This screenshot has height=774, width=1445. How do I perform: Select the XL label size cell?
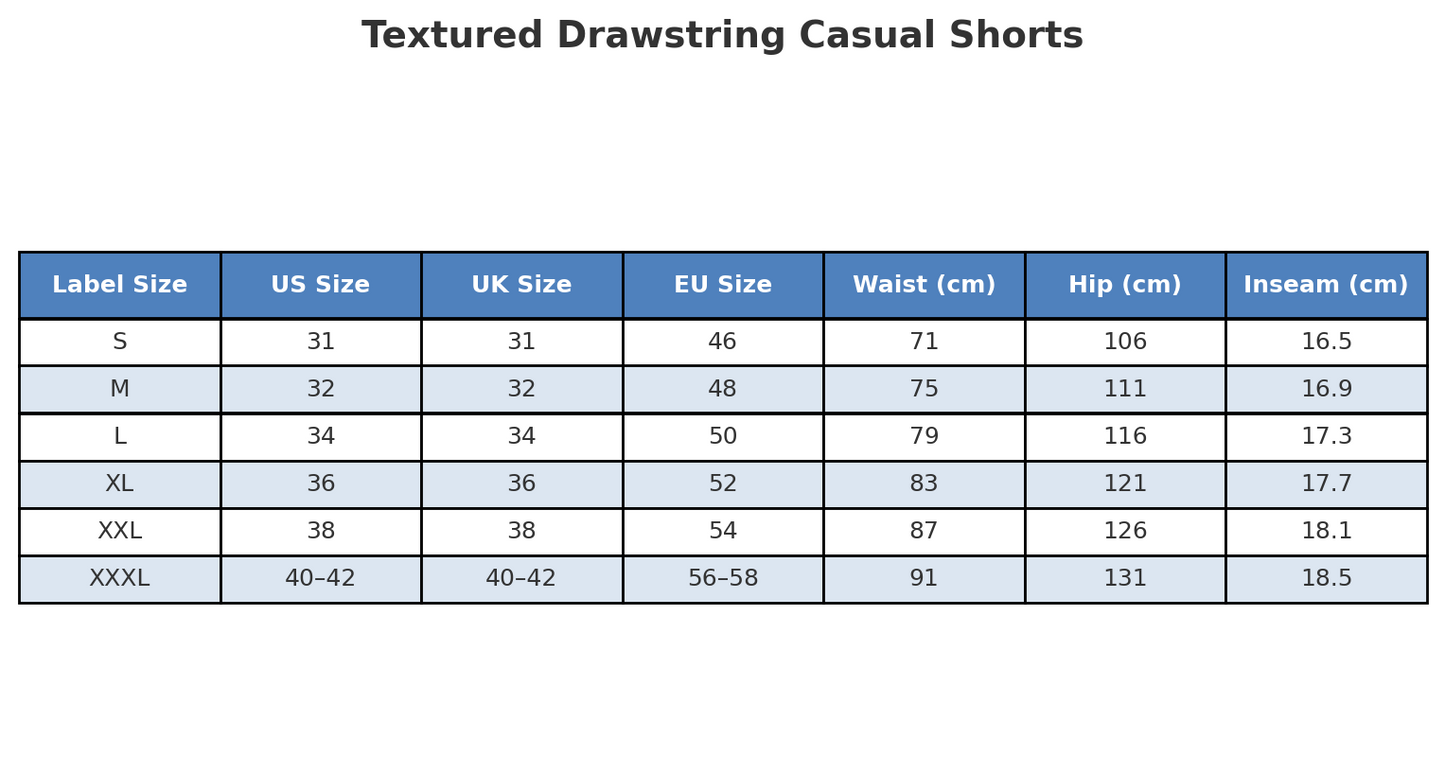[x=119, y=484]
